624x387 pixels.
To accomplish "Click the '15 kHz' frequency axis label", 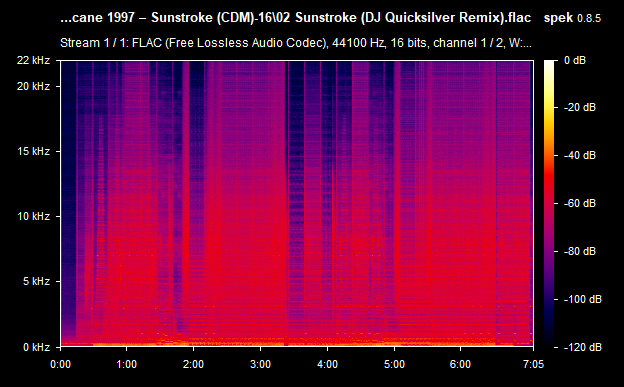I will [x=33, y=151].
